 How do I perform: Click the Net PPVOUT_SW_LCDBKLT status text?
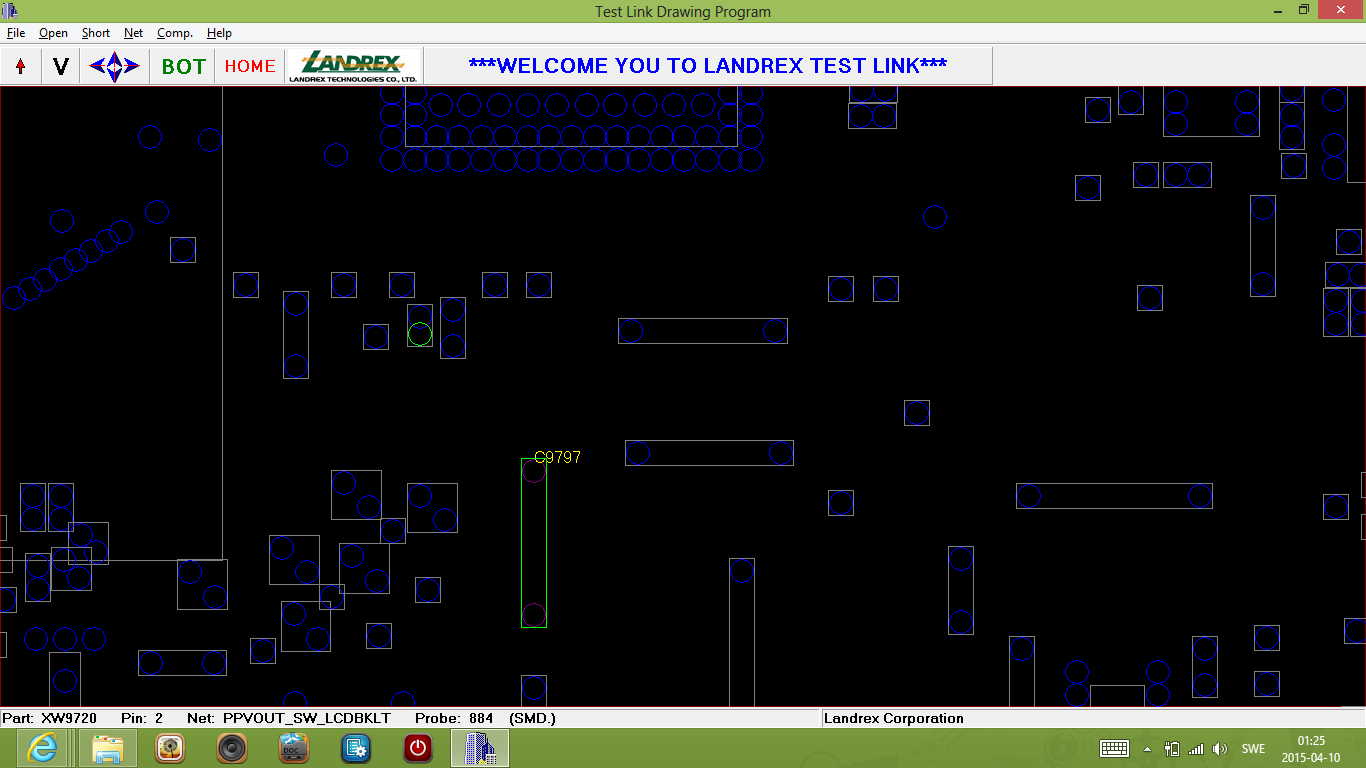point(288,718)
